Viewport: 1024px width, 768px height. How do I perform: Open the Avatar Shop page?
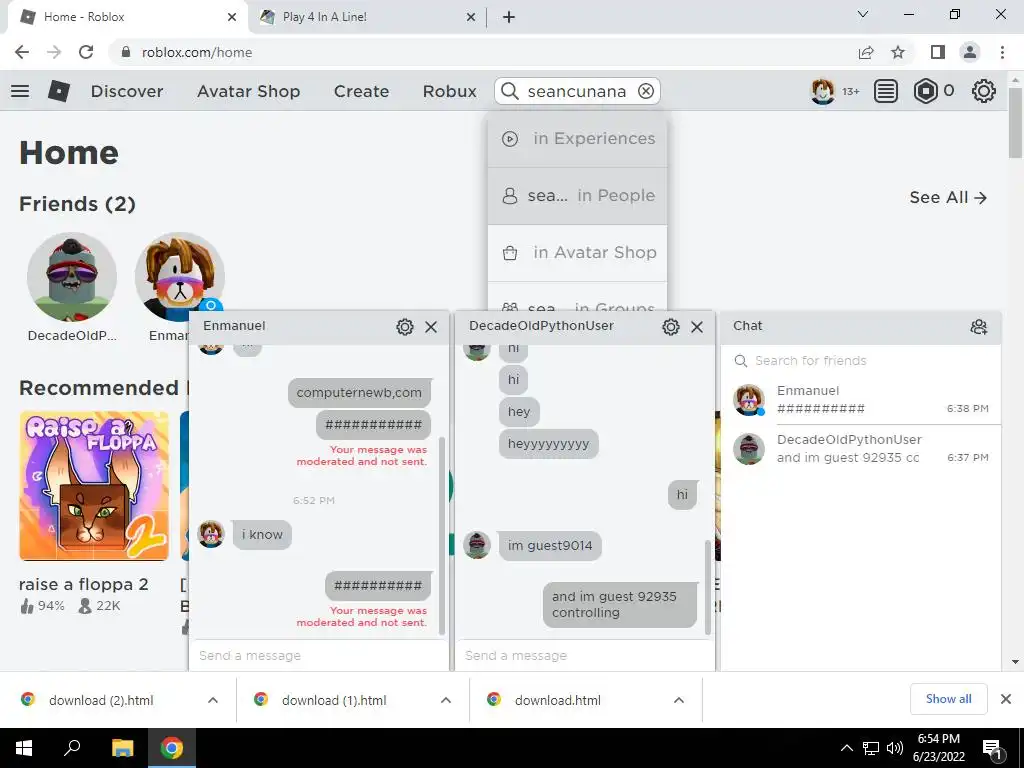pyautogui.click(x=248, y=91)
